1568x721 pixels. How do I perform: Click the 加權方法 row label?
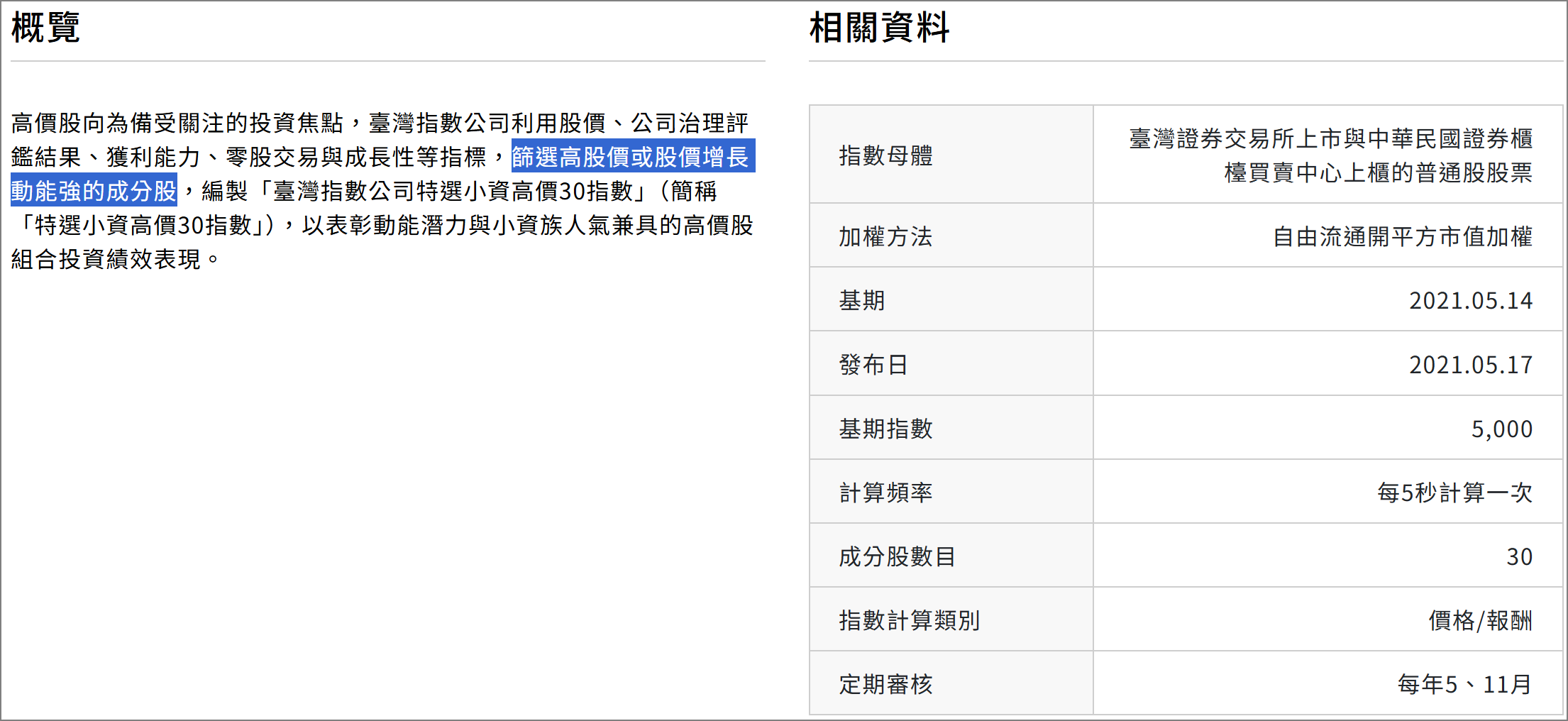(885, 236)
